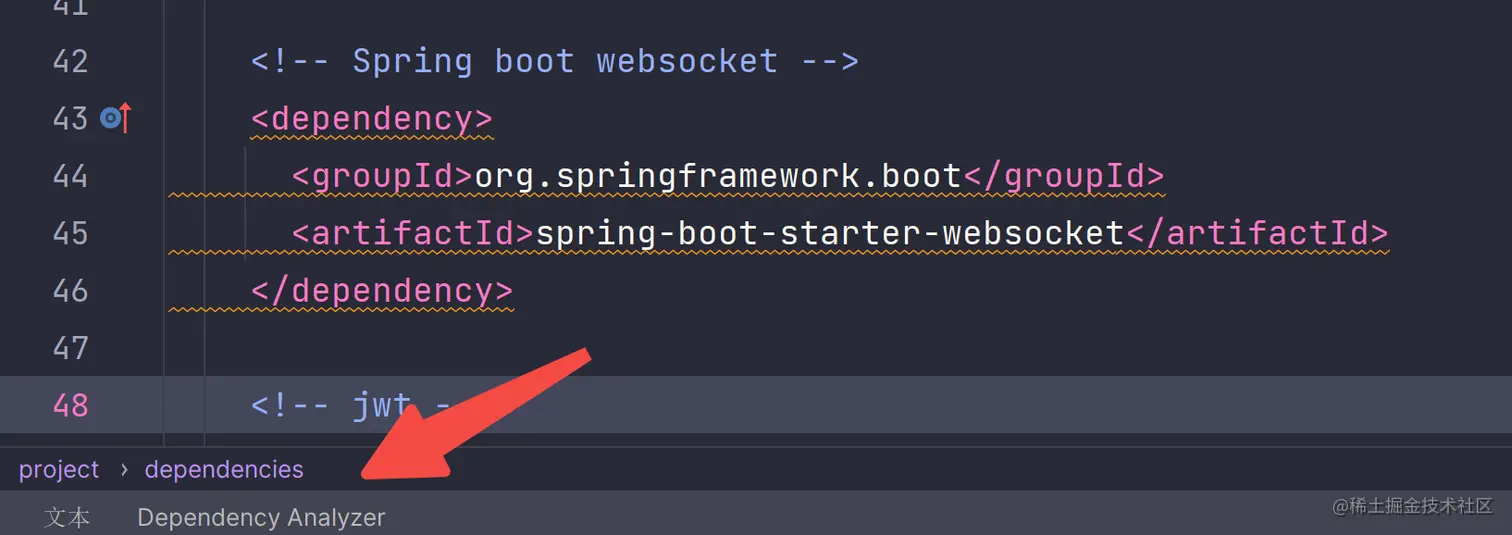
Task: Click line number 42 in the gutter
Action: coord(70,61)
